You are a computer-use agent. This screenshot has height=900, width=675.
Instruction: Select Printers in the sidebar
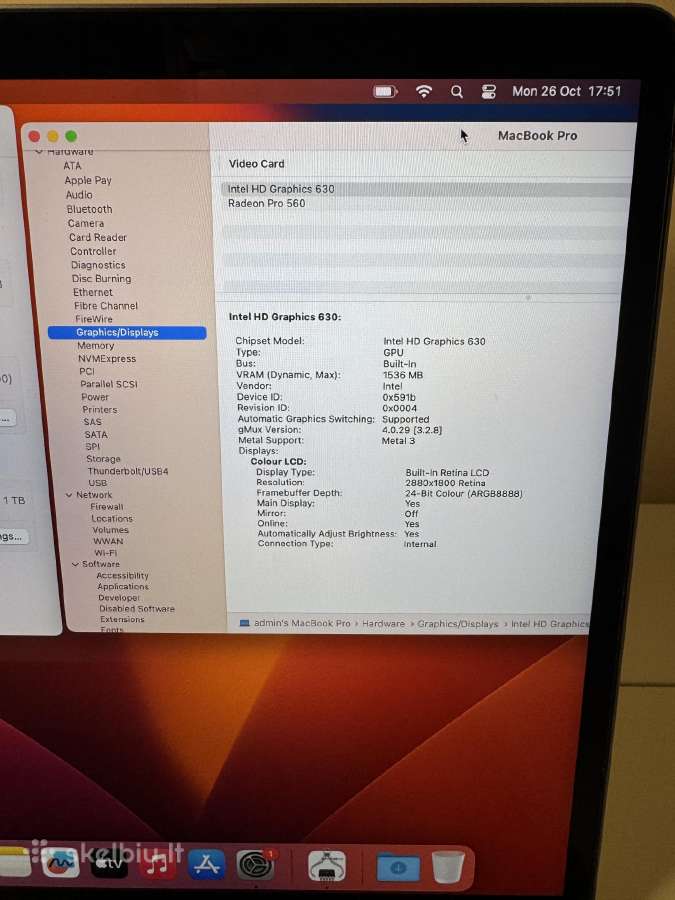(99, 409)
